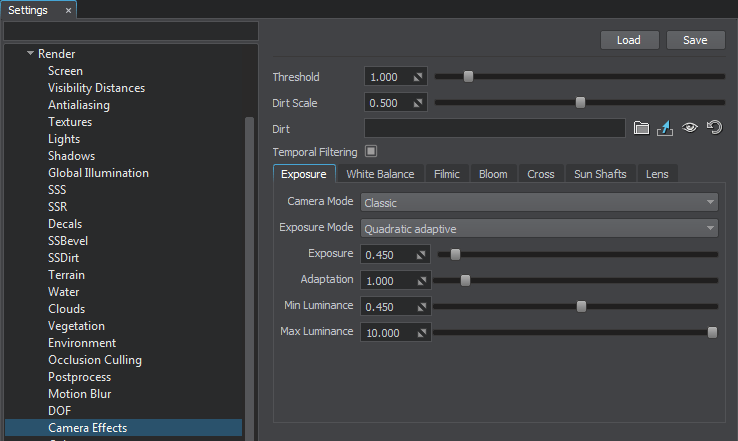Click the Dirt asset import arrow icon
Image resolution: width=738 pixels, height=441 pixels.
[665, 128]
